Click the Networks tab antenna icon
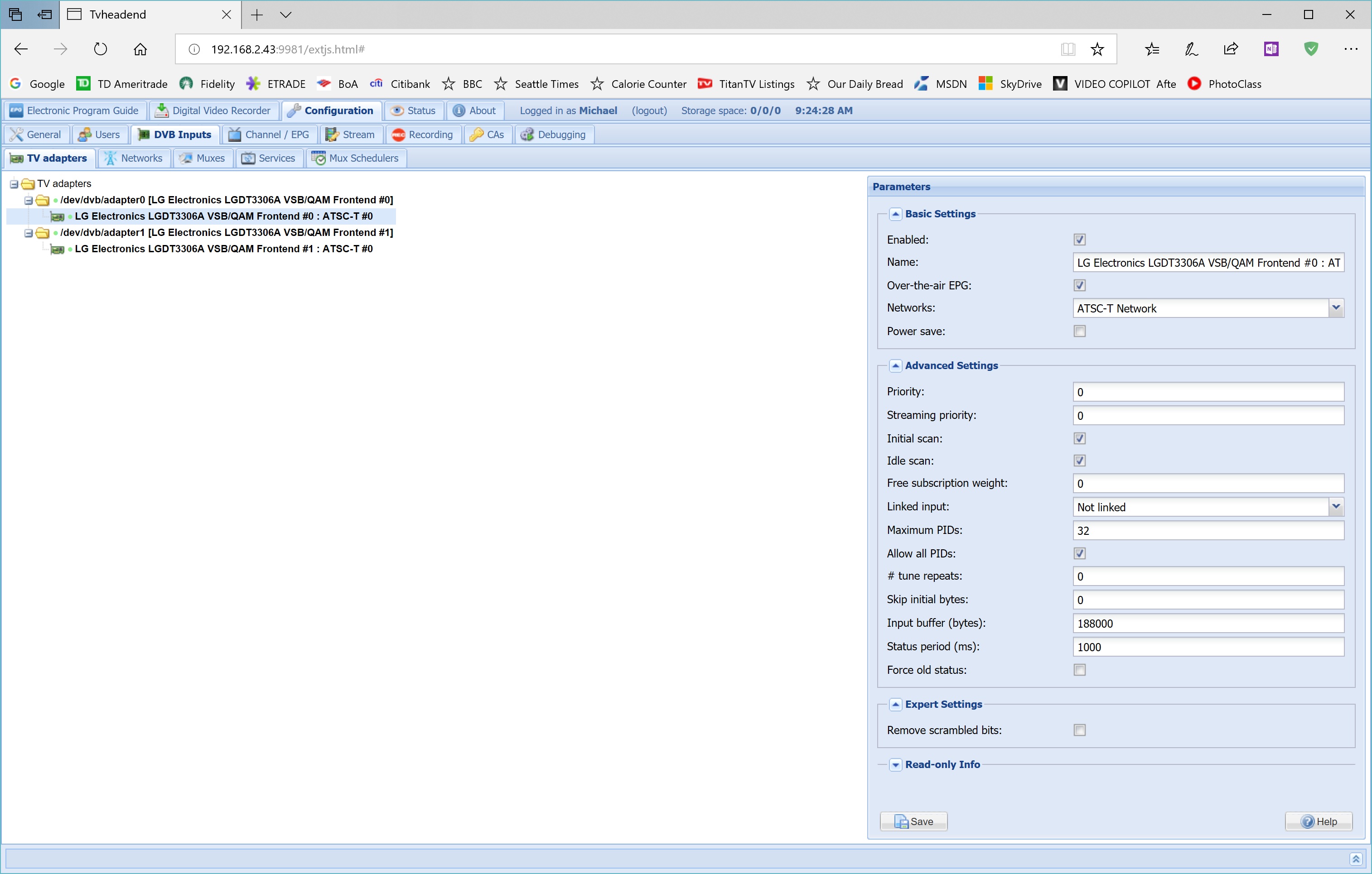 point(111,158)
